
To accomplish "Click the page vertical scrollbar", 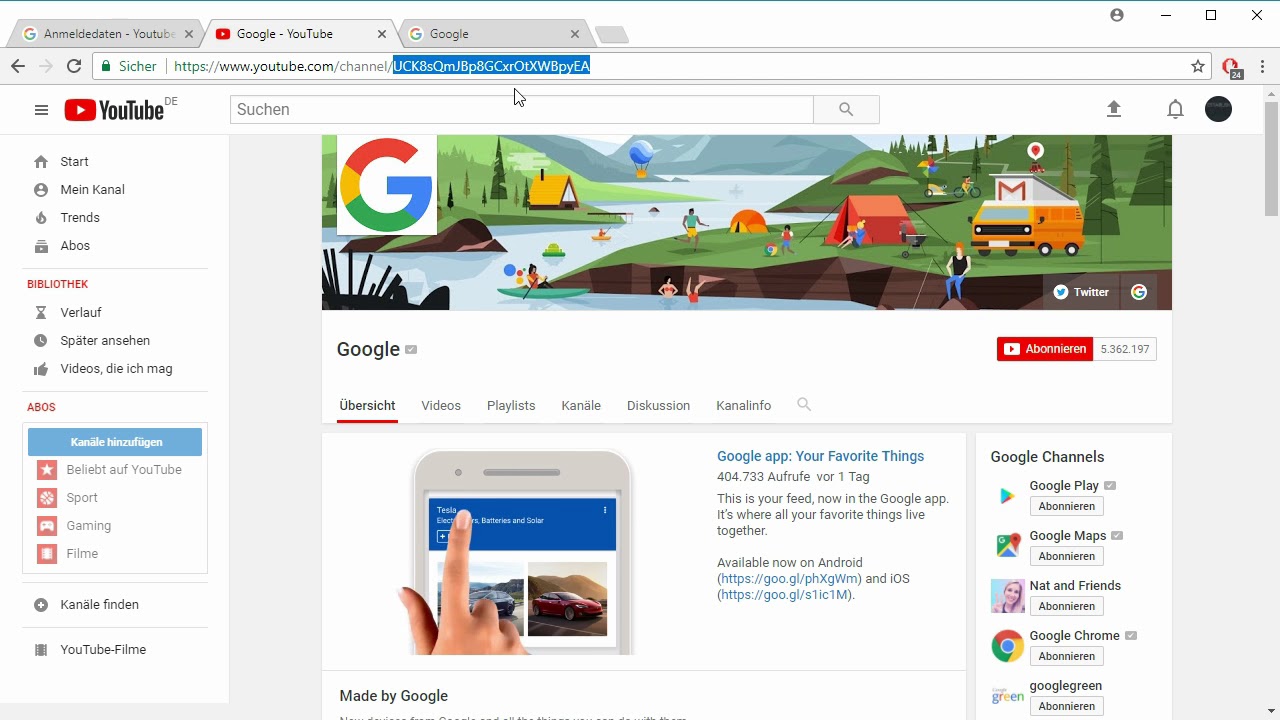I will click(x=1271, y=158).
